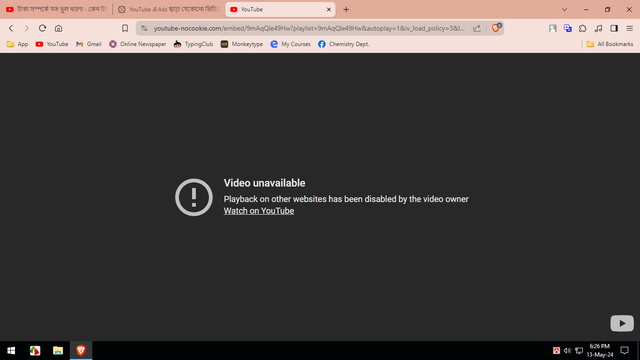This screenshot has height=360, width=640.
Task: Open the Online Newspaper bookmark
Action: click(138, 44)
